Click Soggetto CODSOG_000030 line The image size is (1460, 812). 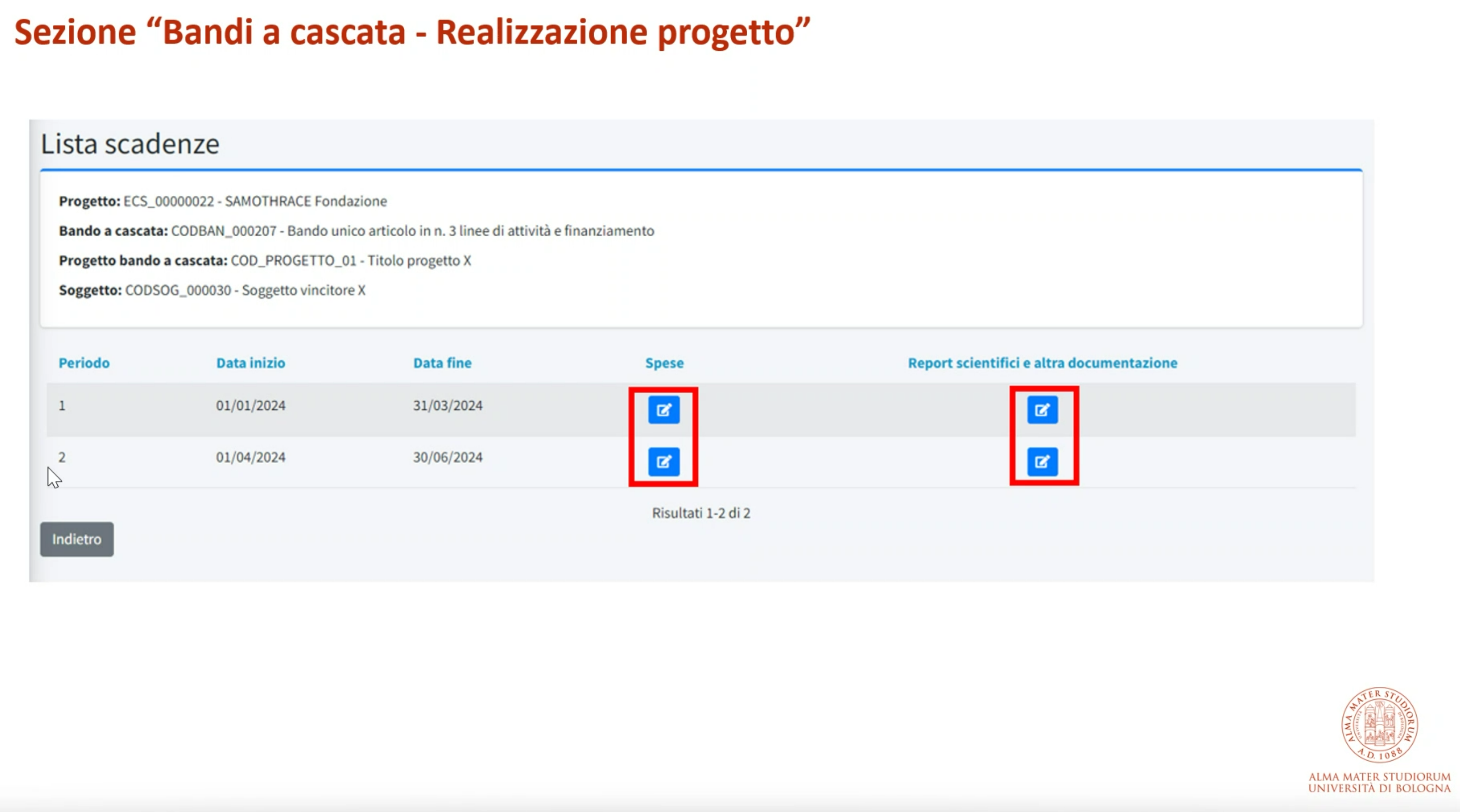point(212,290)
